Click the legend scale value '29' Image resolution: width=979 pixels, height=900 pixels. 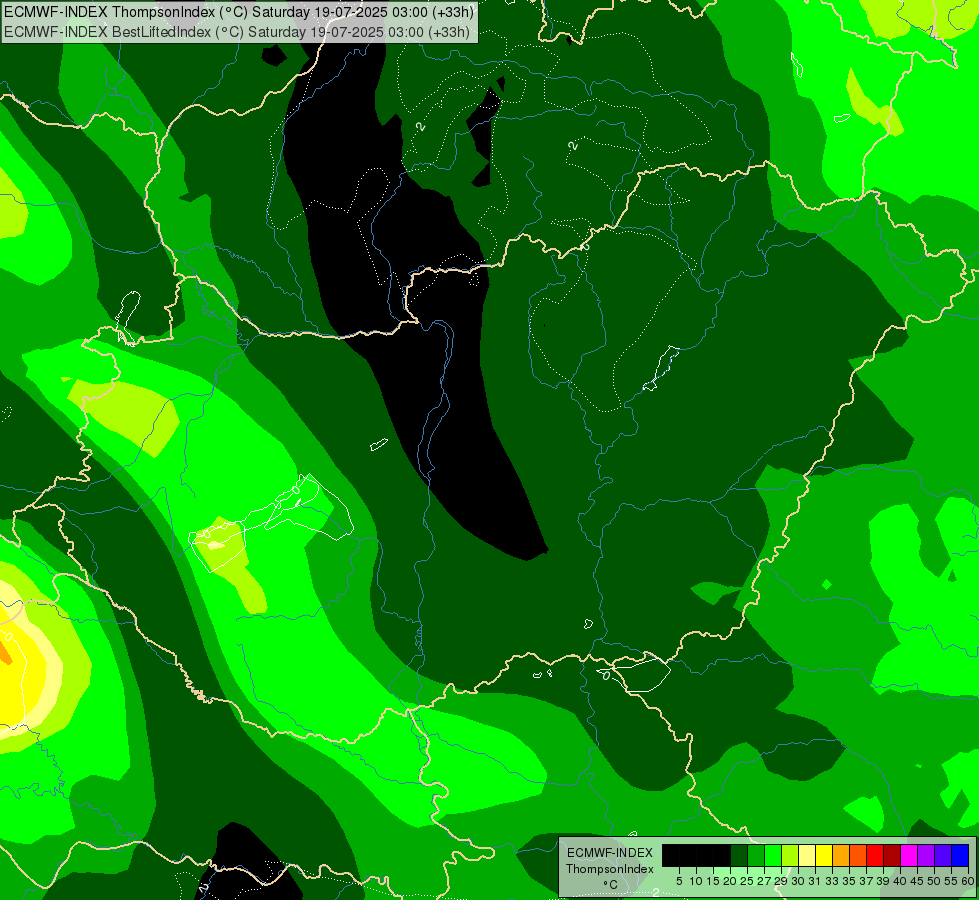tap(781, 881)
